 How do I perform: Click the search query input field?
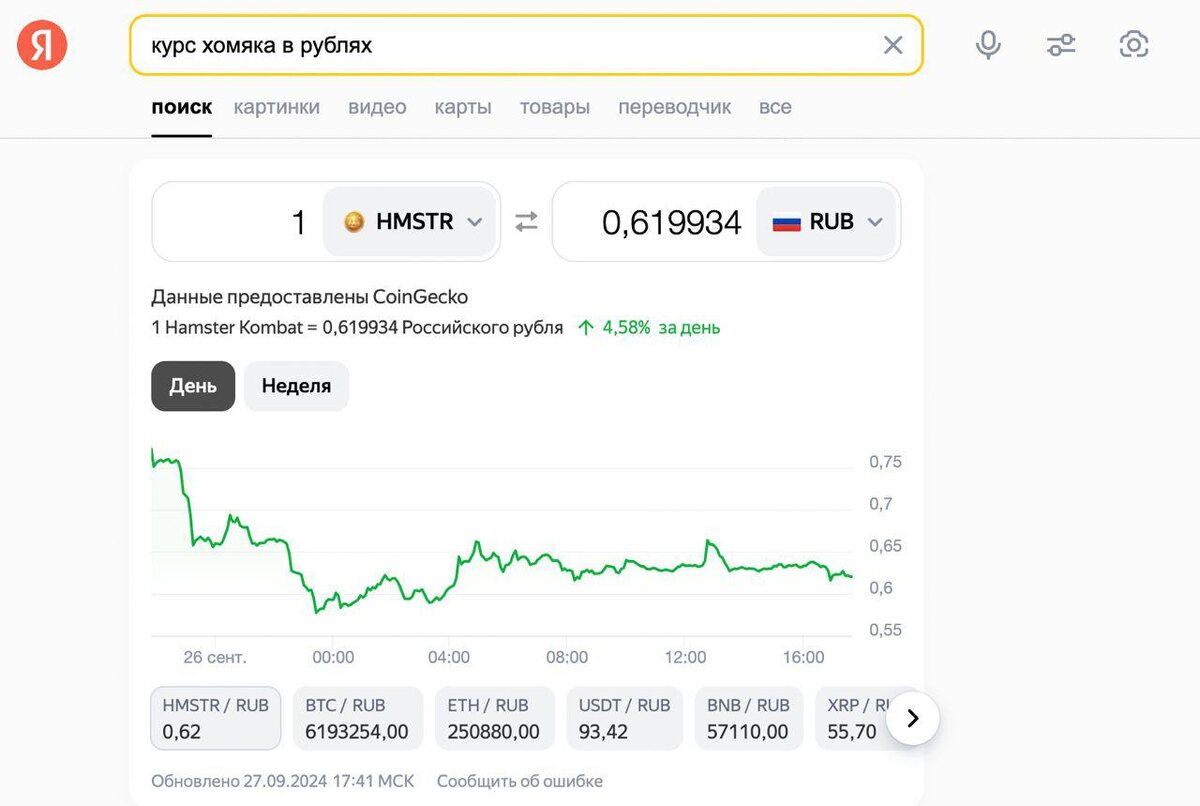click(500, 45)
